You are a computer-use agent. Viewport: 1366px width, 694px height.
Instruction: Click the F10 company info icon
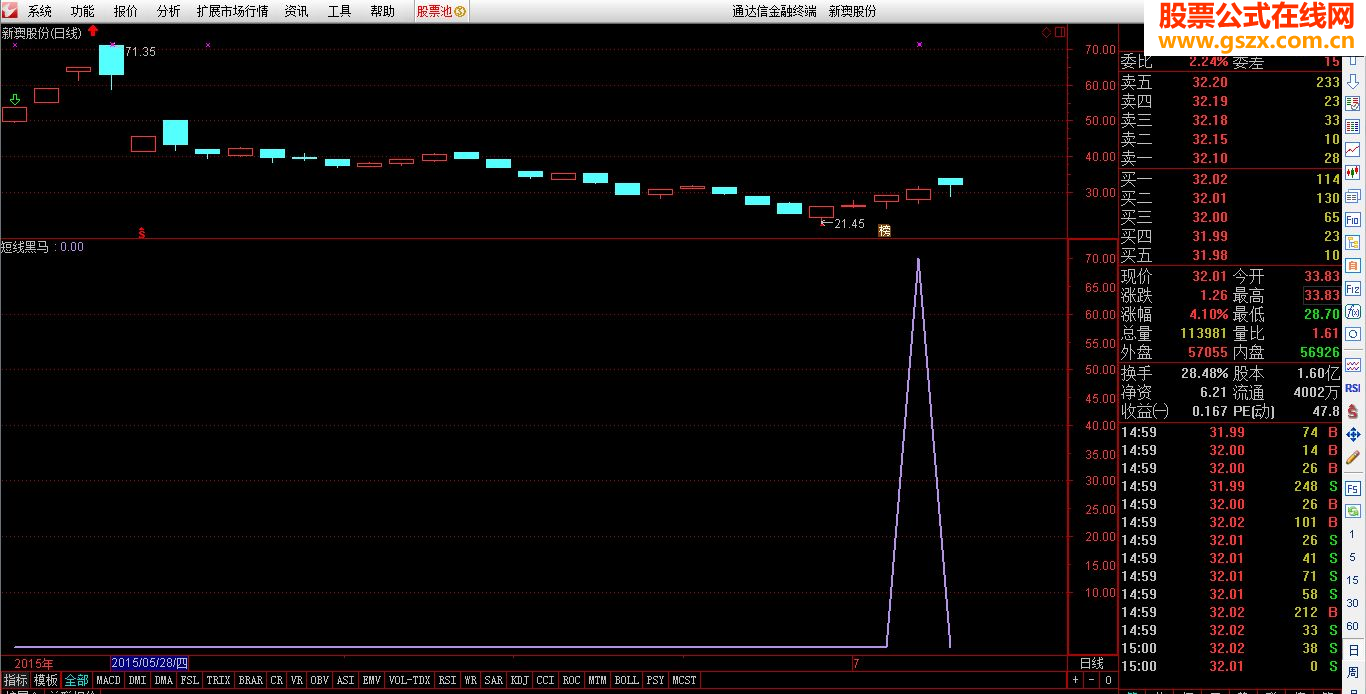coord(1353,219)
